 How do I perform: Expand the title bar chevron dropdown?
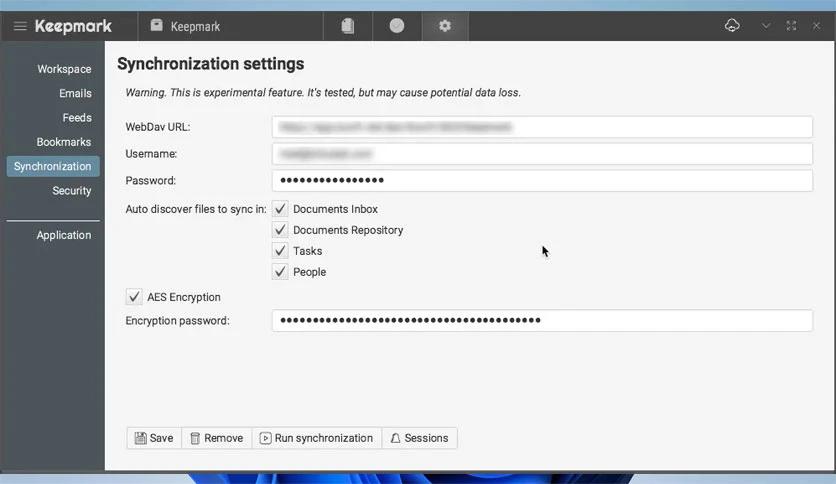[x=766, y=26]
